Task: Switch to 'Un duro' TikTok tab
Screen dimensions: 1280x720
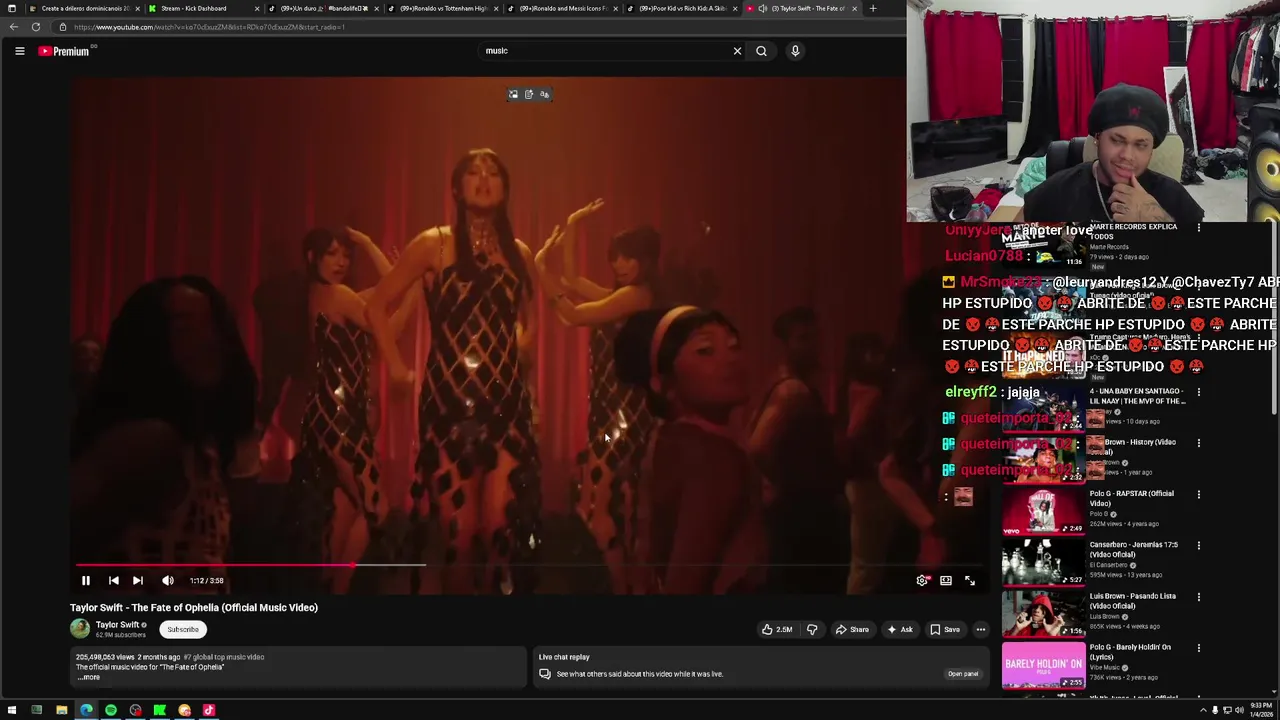Action: tap(322, 8)
